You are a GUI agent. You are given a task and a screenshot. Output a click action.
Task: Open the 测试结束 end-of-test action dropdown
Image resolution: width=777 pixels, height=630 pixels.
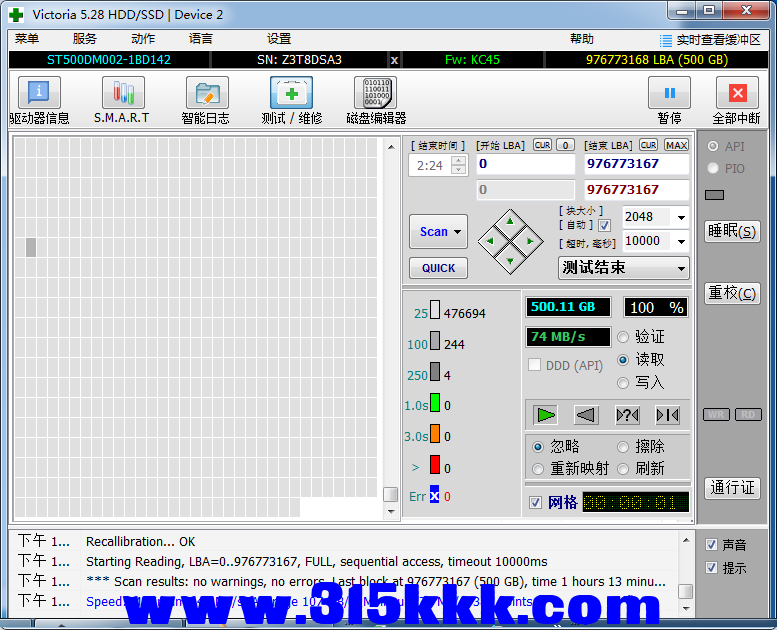(x=681, y=268)
